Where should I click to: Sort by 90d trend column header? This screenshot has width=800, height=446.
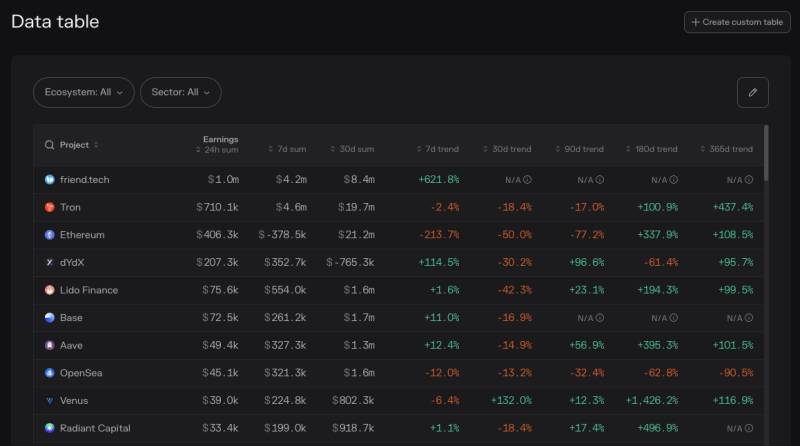(580, 149)
